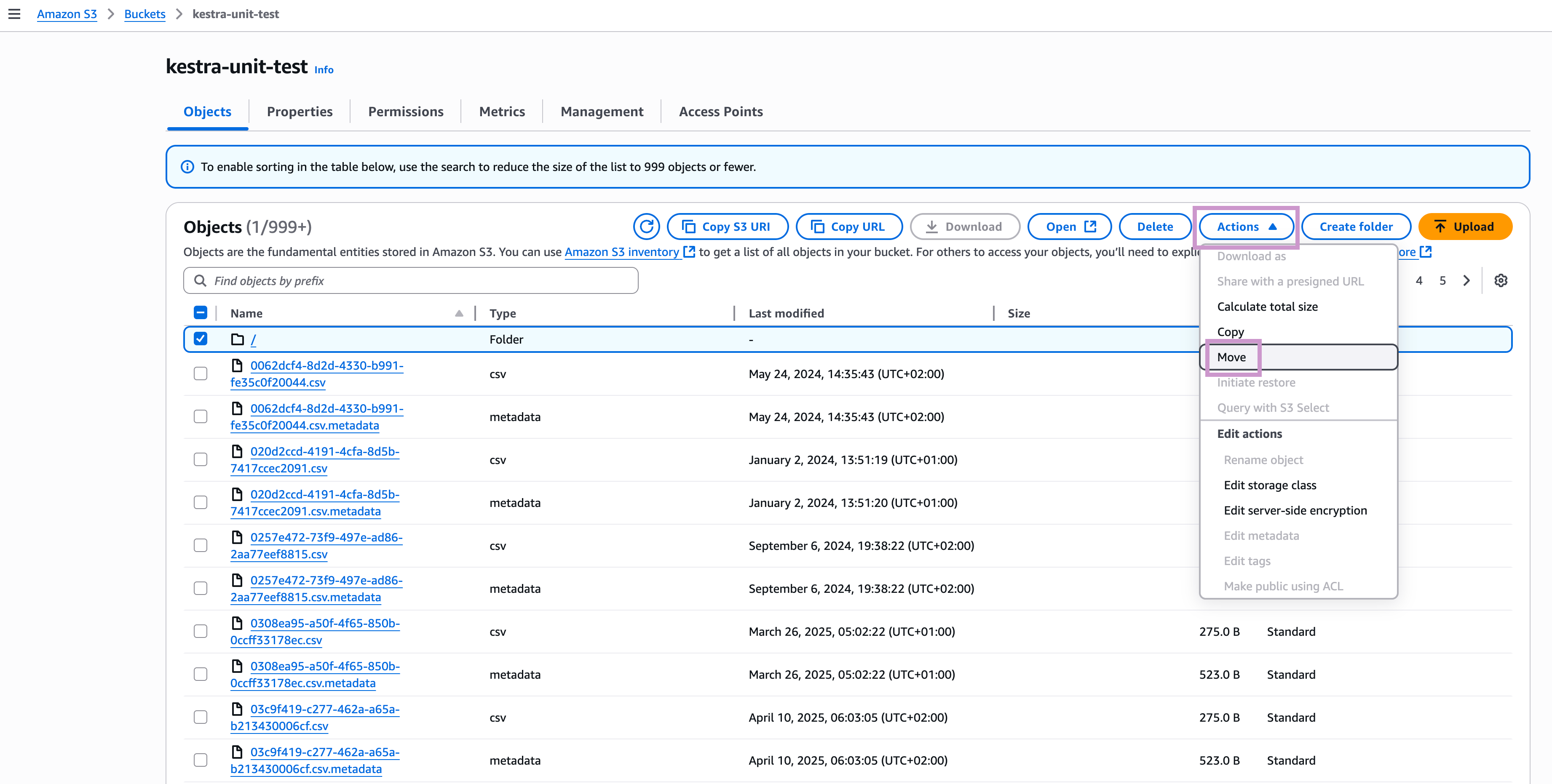
Task: Click the Find objects by prefix field
Action: [x=411, y=280]
